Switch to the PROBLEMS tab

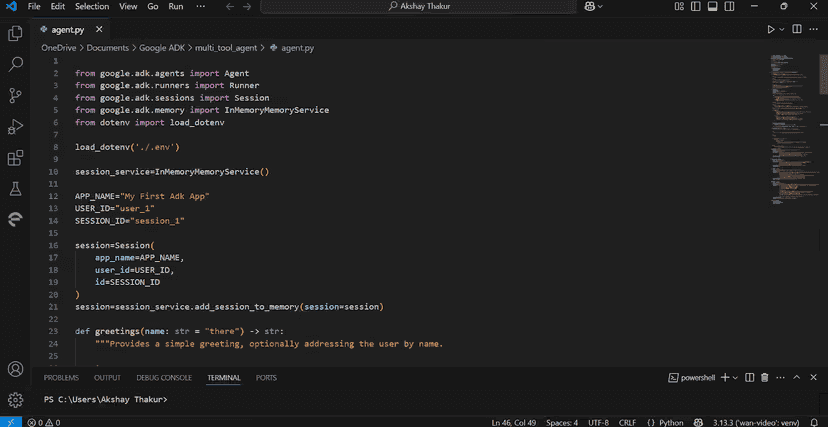[x=61, y=378]
